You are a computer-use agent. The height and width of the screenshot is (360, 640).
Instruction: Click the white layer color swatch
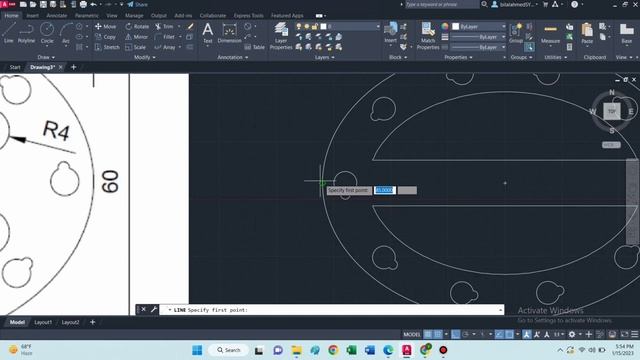[x=323, y=27]
